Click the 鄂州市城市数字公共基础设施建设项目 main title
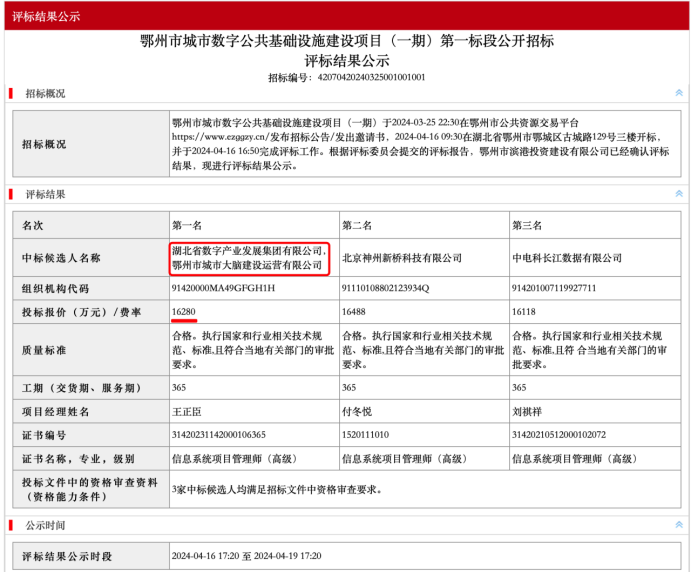 tap(347, 41)
